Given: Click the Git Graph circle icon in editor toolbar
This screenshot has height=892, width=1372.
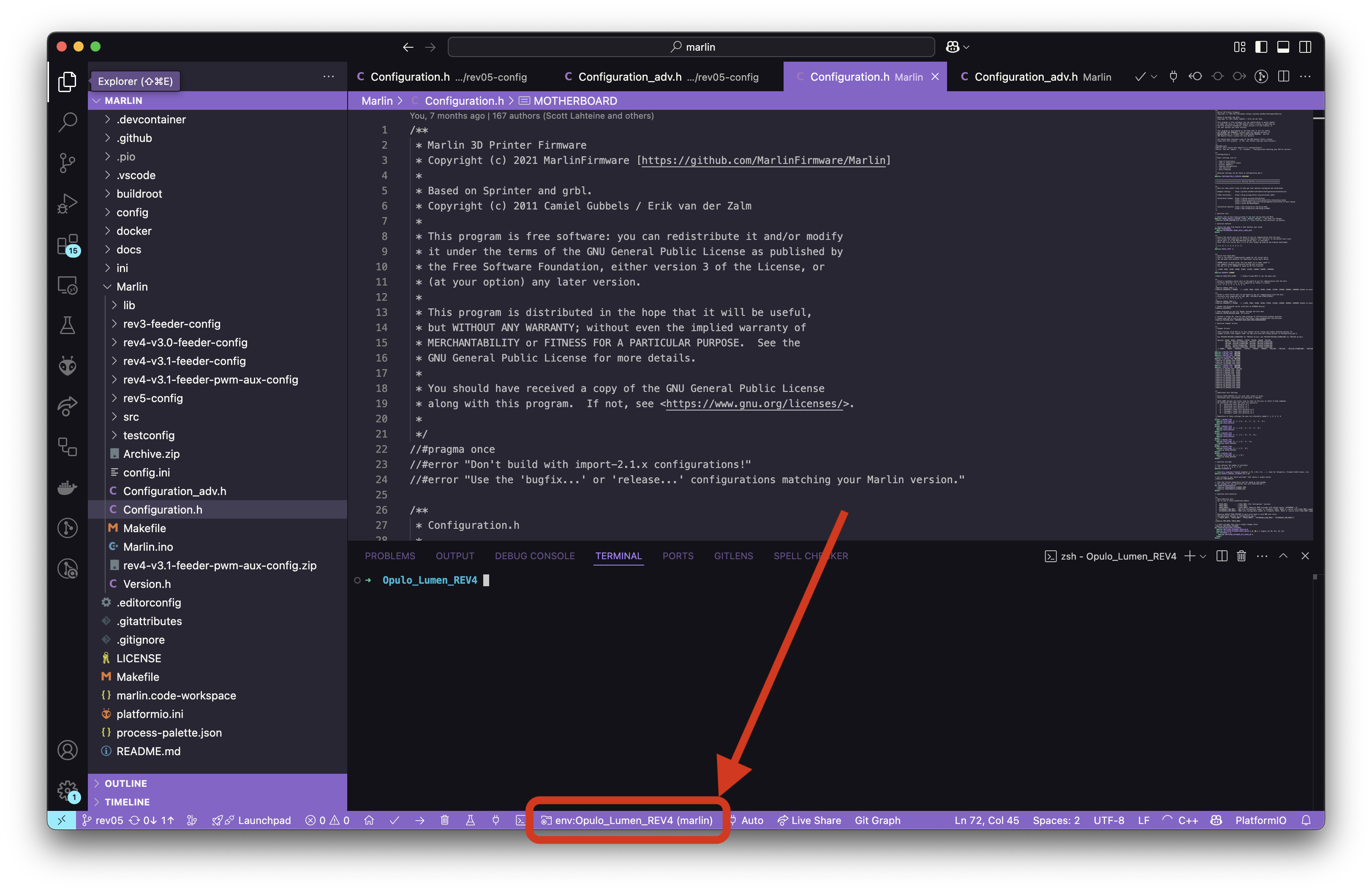Looking at the screenshot, I should 1261,76.
